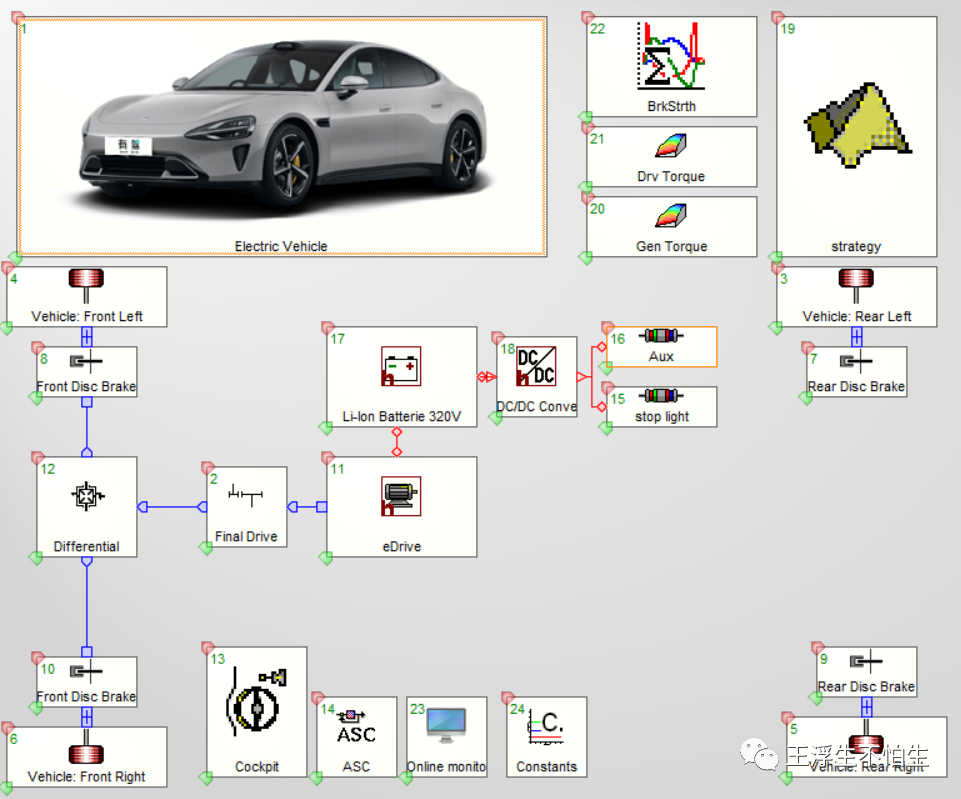Open the Online monitor screen icon
The width and height of the screenshot is (961, 799).
pos(446,725)
